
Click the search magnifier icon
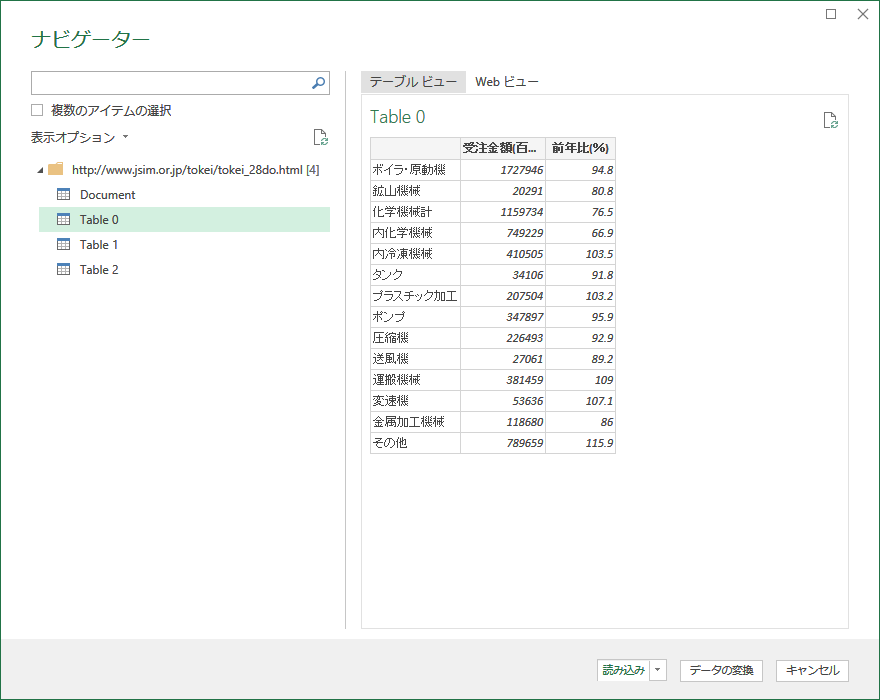318,83
